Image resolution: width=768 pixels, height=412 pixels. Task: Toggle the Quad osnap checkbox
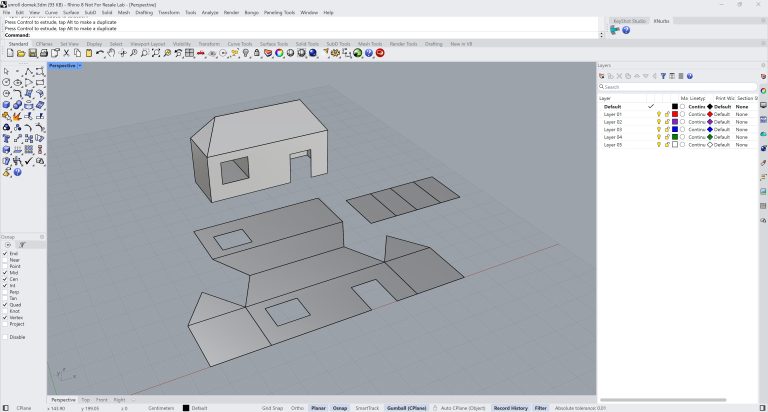pos(5,305)
